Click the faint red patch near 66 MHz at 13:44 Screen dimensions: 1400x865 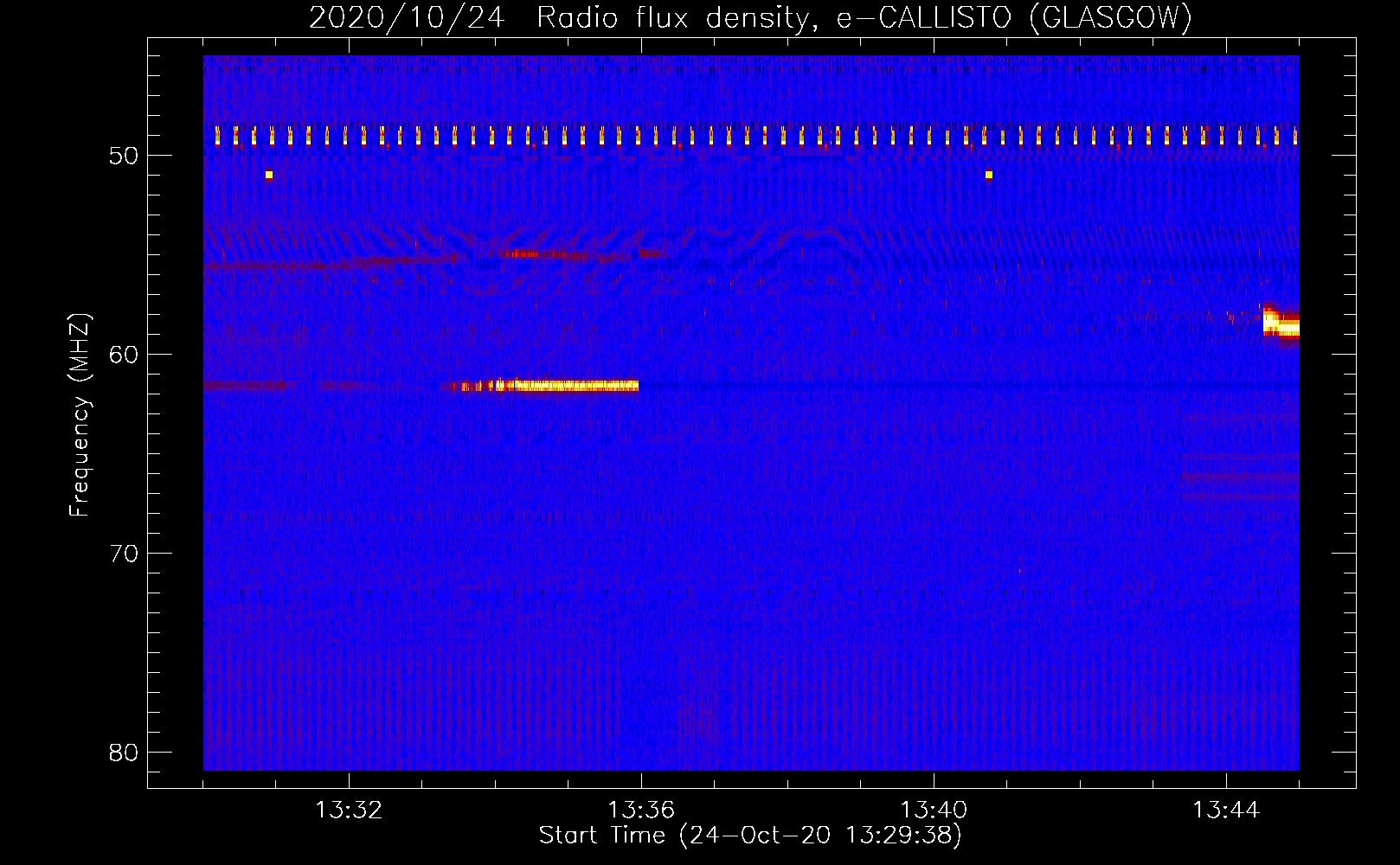click(1240, 477)
